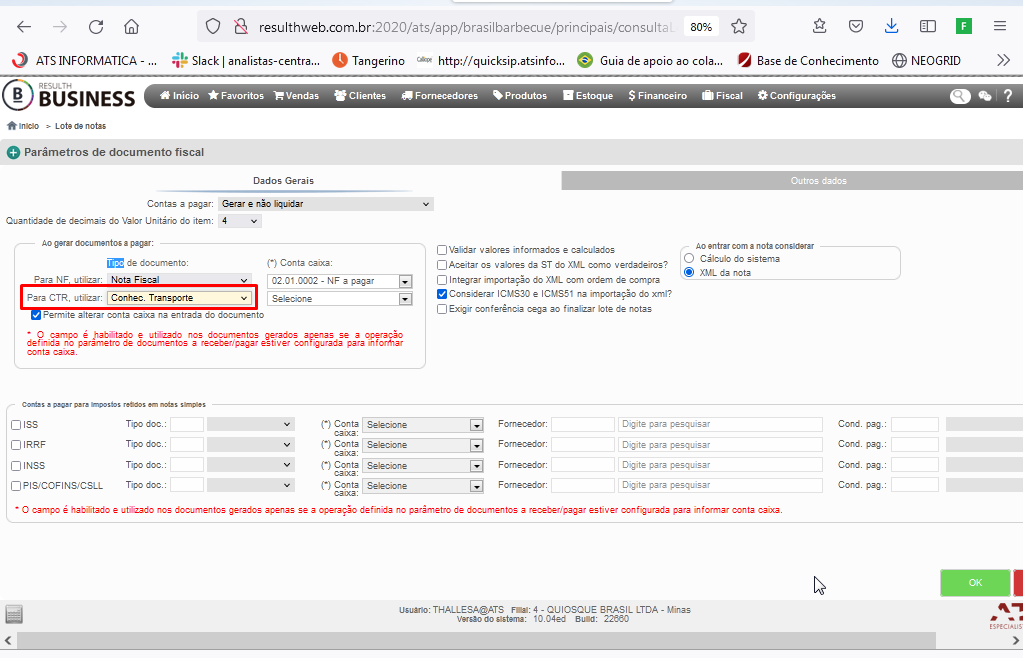
Task: Tick the PIS/COFINS/CSLL checkbox
Action: 16,486
